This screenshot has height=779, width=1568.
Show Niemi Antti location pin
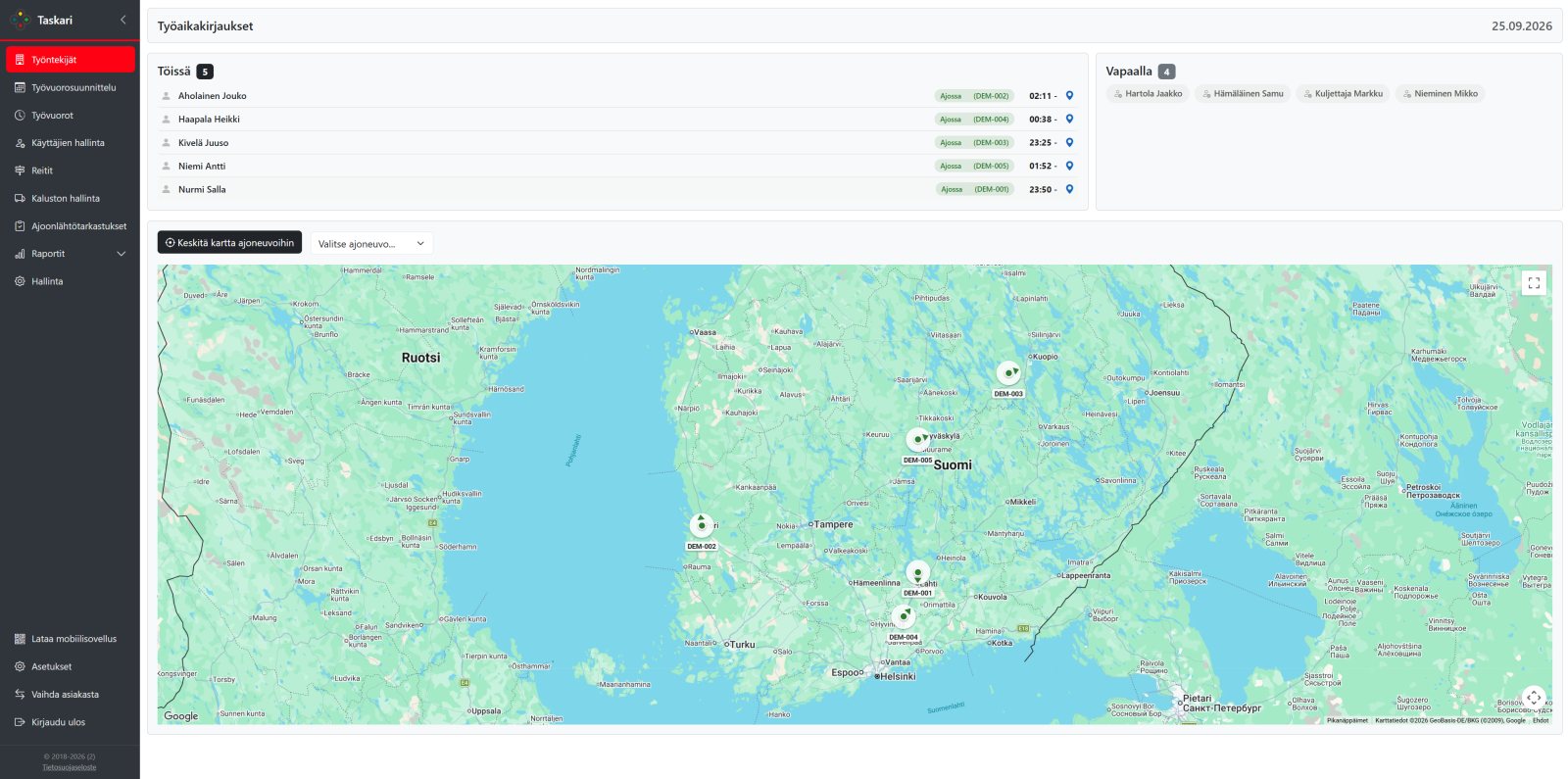(x=1069, y=167)
